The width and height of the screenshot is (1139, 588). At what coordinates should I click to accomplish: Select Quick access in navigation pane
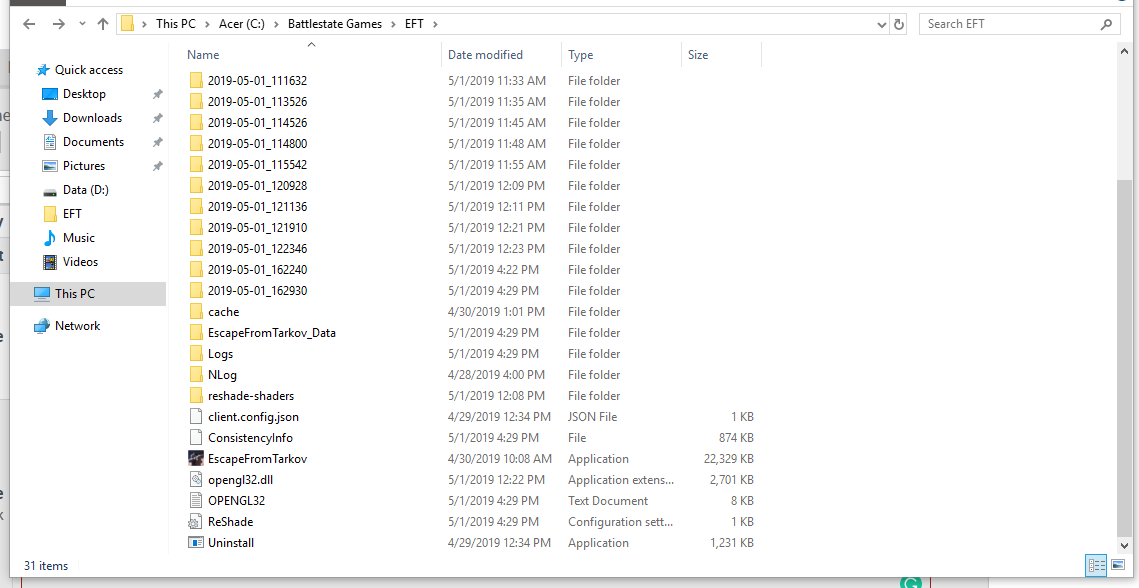point(89,70)
